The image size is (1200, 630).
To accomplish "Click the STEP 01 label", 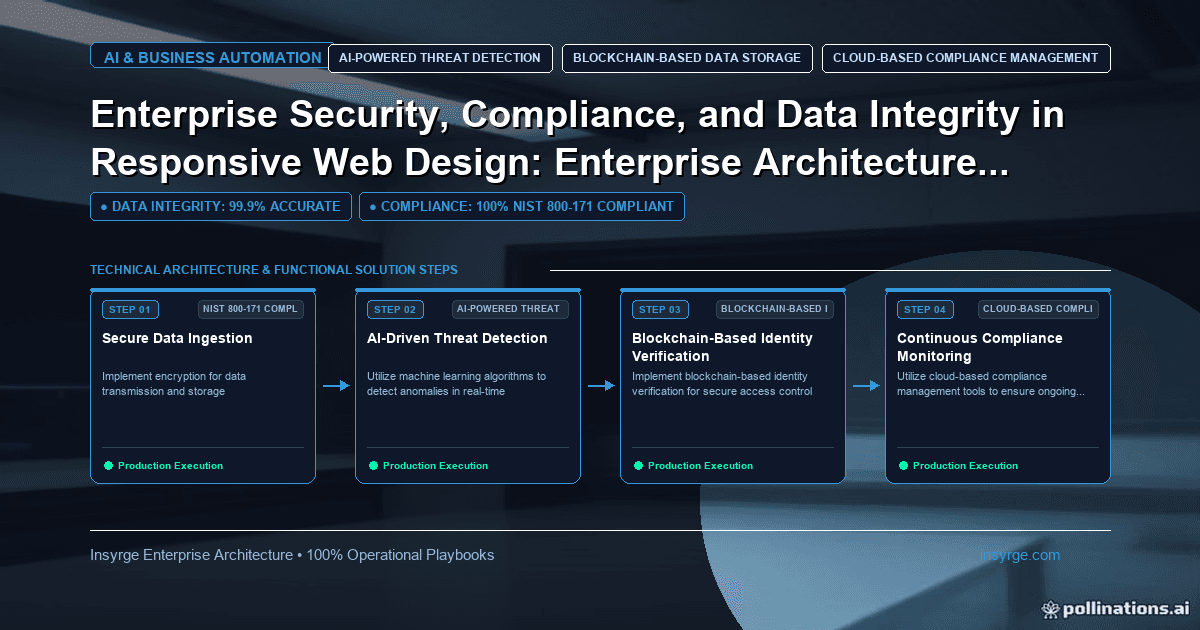I will click(x=130, y=310).
